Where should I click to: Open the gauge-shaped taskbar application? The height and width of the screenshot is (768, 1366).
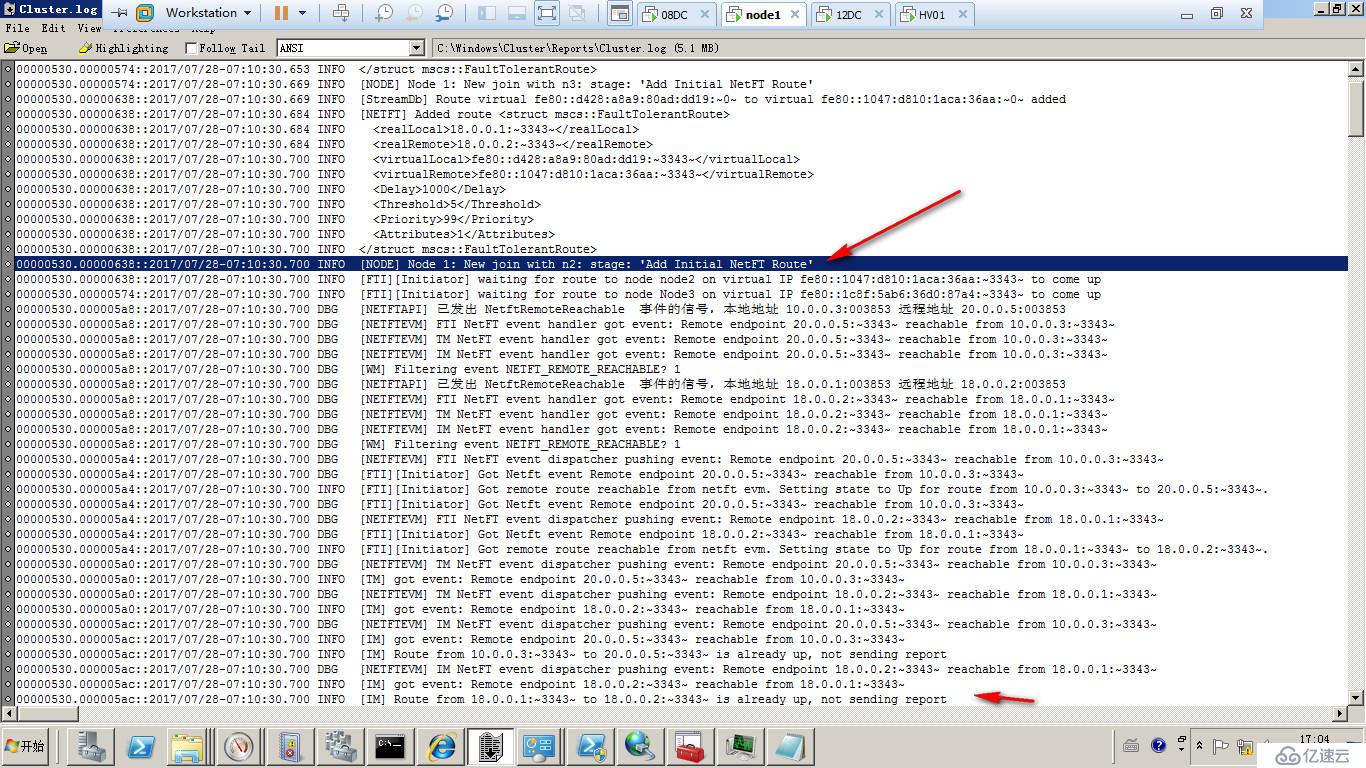click(x=239, y=746)
